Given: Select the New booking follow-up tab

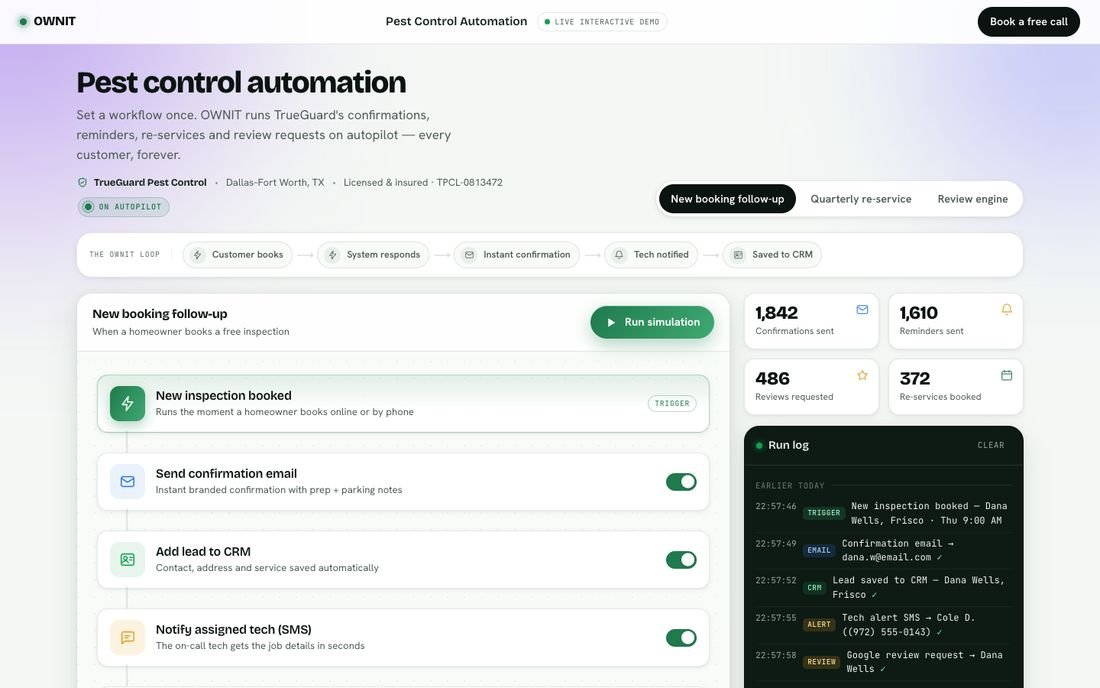Looking at the screenshot, I should 727,199.
